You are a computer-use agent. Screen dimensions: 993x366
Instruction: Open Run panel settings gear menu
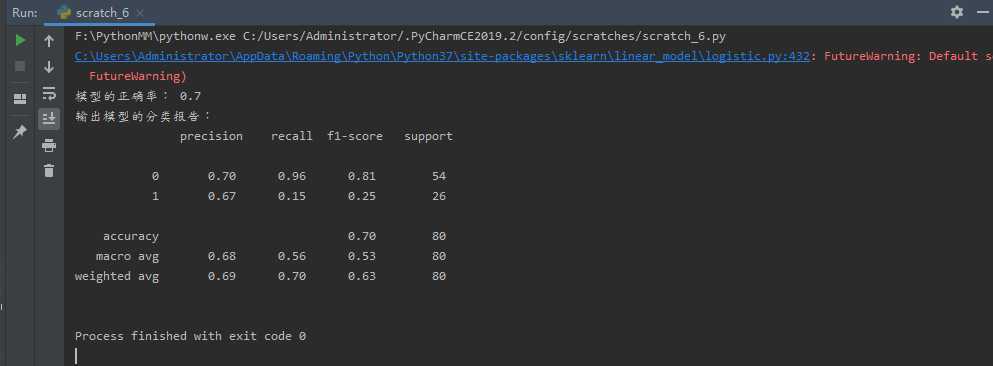[x=957, y=12]
